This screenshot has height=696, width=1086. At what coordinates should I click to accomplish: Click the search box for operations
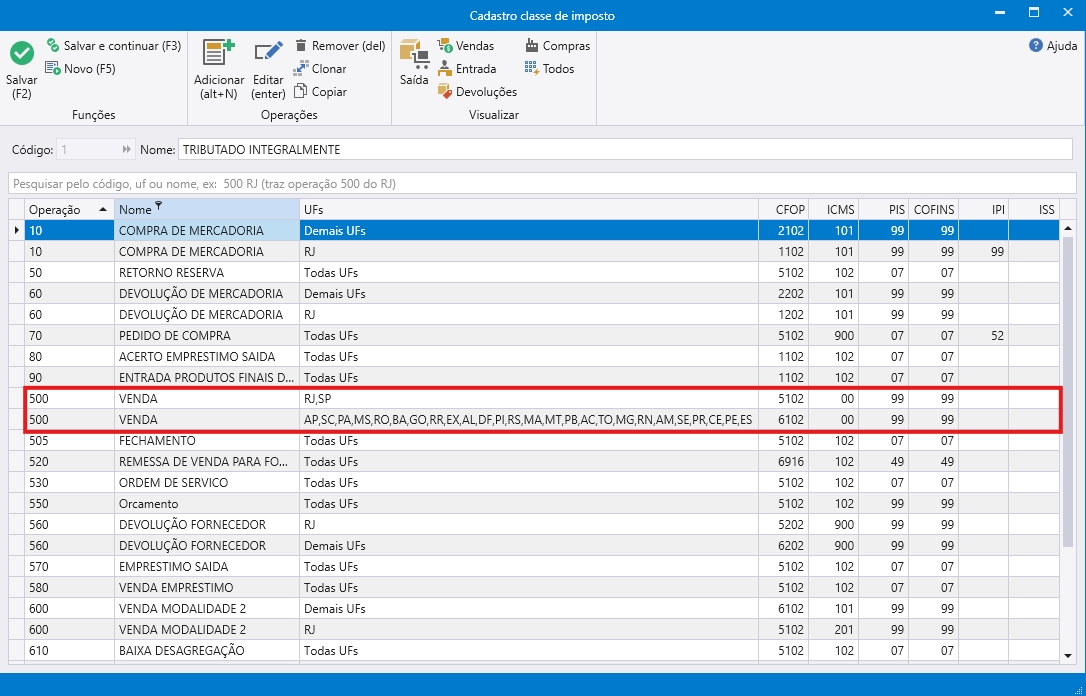(x=542, y=184)
